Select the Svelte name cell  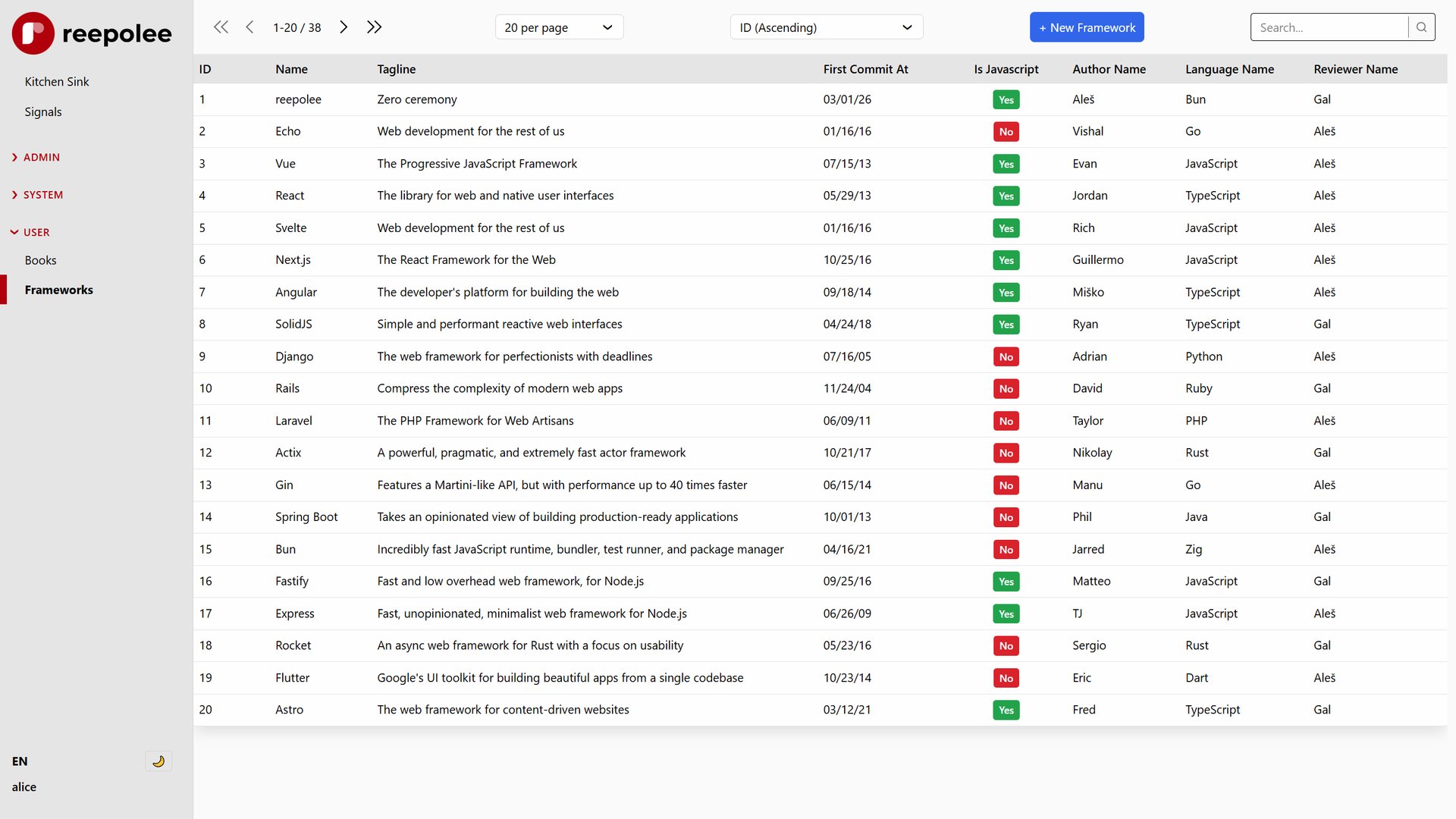291,228
